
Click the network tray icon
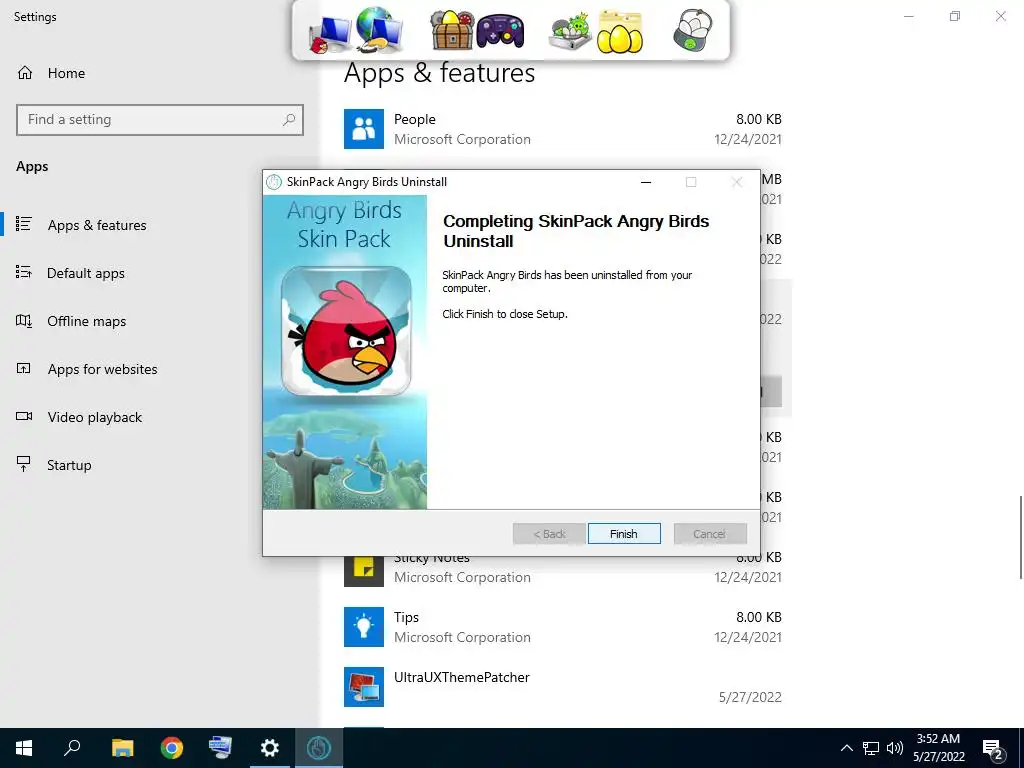tap(871, 748)
